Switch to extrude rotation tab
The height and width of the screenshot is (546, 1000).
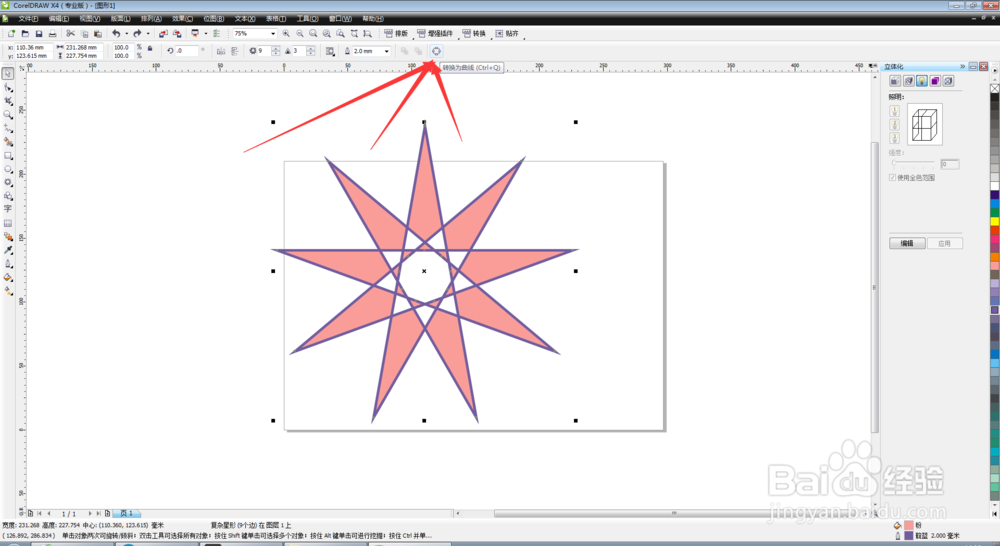908,81
